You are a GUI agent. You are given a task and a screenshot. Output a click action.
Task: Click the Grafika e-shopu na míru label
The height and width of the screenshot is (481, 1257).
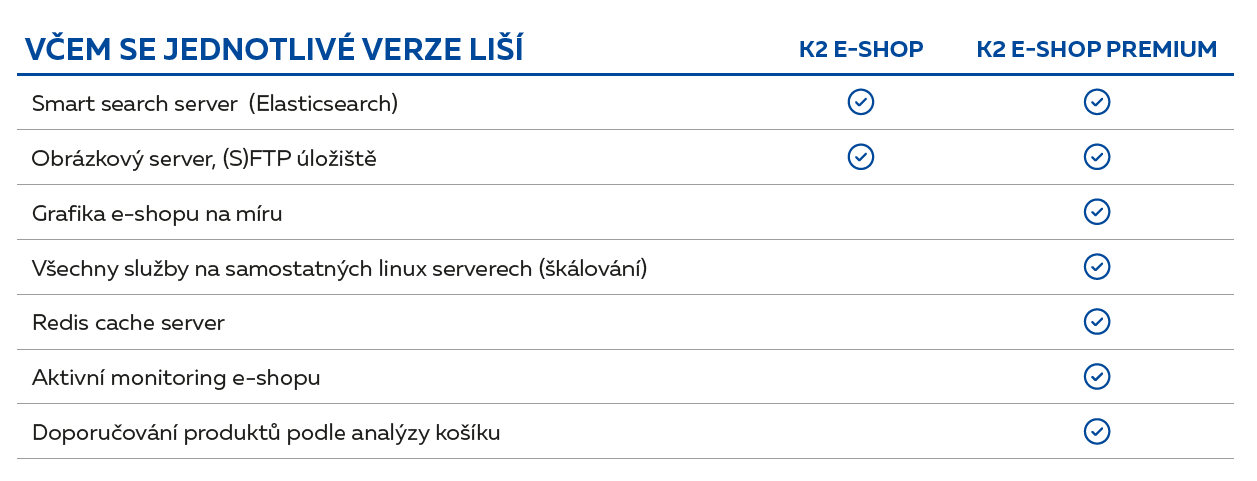[x=157, y=213]
